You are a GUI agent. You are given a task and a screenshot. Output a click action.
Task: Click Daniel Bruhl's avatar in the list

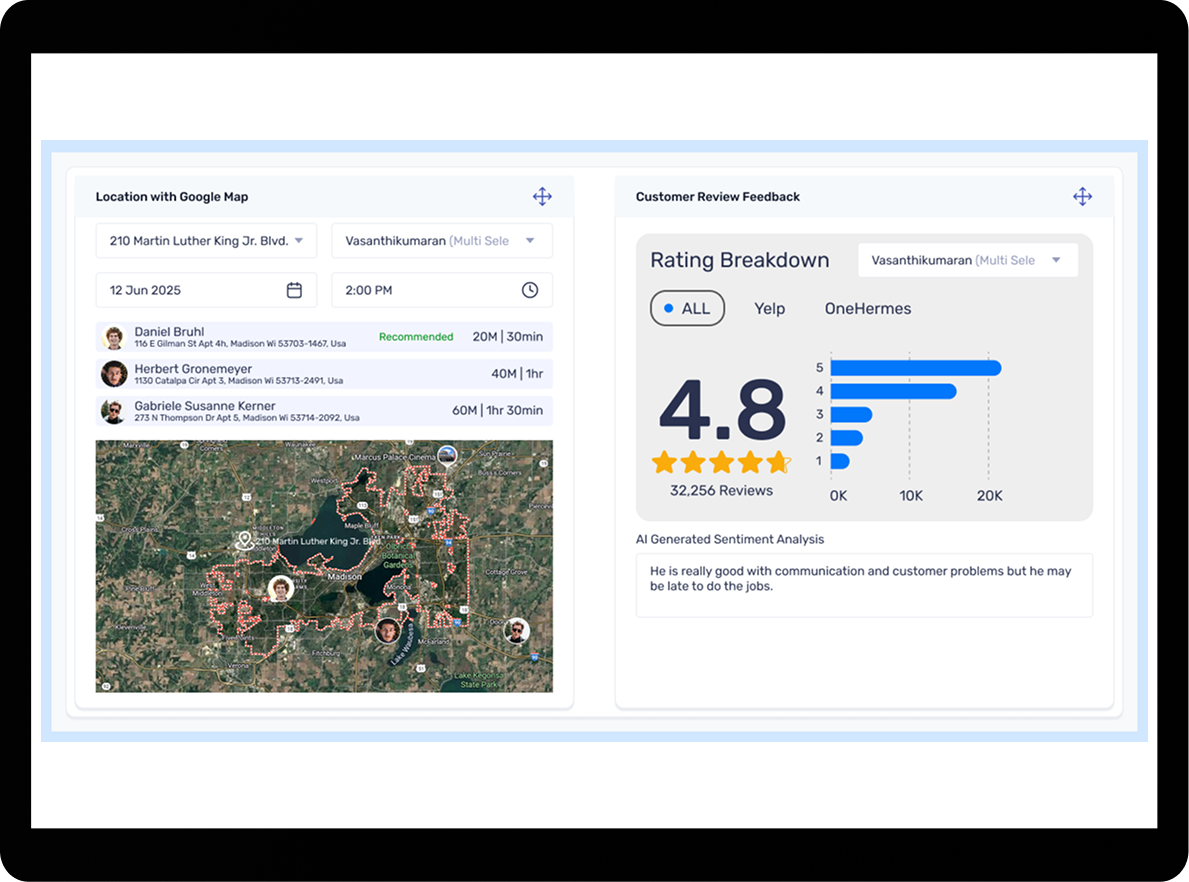point(114,337)
